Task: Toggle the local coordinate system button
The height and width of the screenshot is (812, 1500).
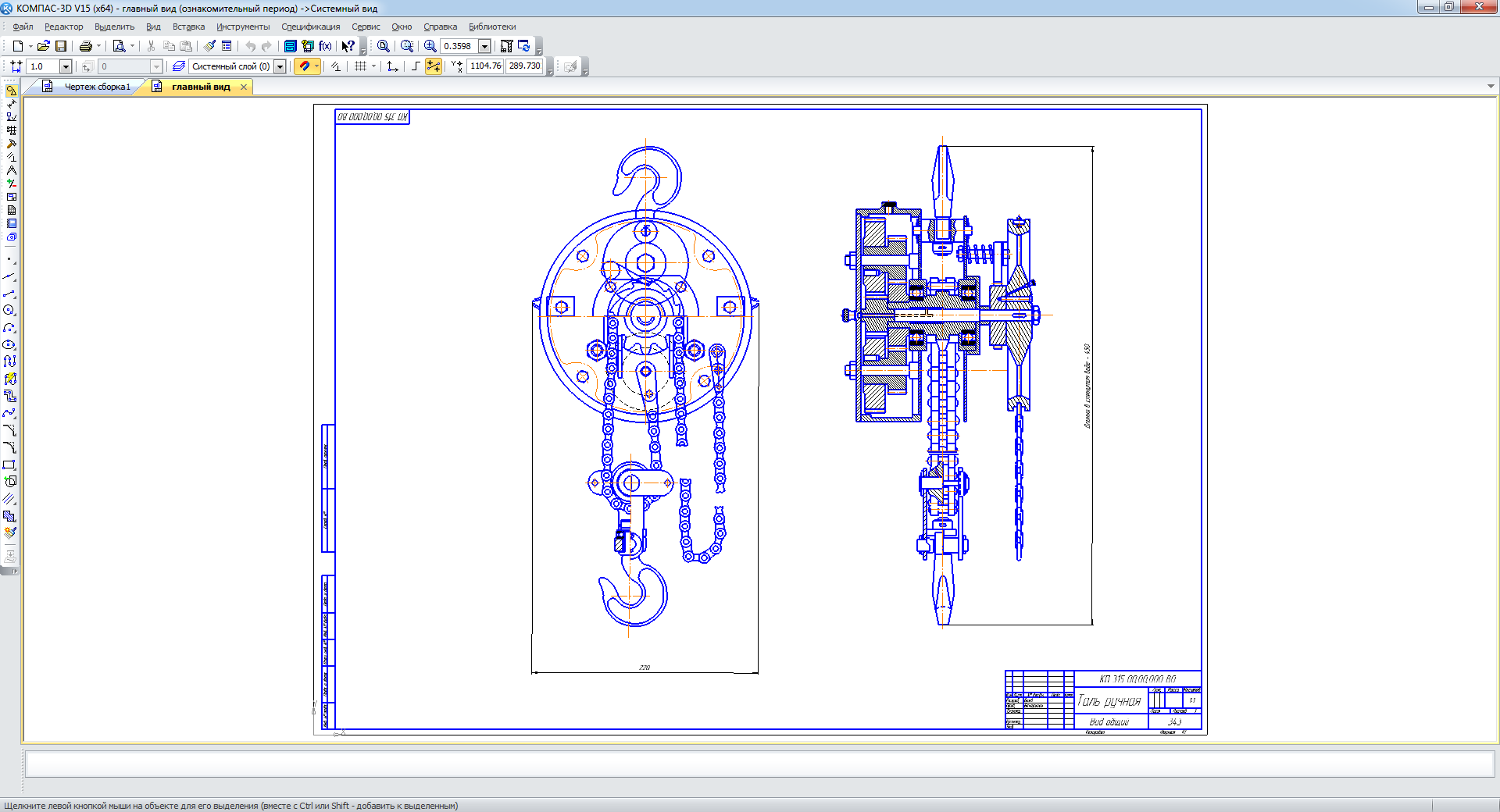Action: (x=393, y=66)
